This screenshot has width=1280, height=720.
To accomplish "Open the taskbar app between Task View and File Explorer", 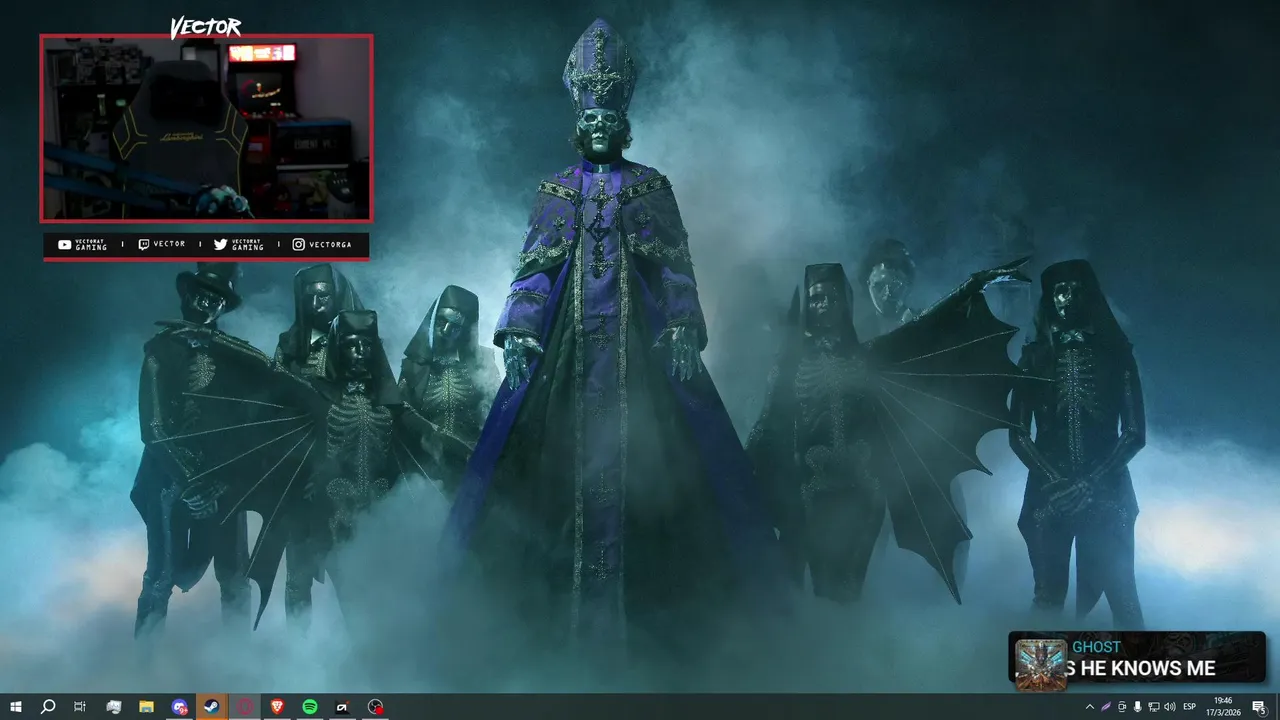I will click(113, 707).
